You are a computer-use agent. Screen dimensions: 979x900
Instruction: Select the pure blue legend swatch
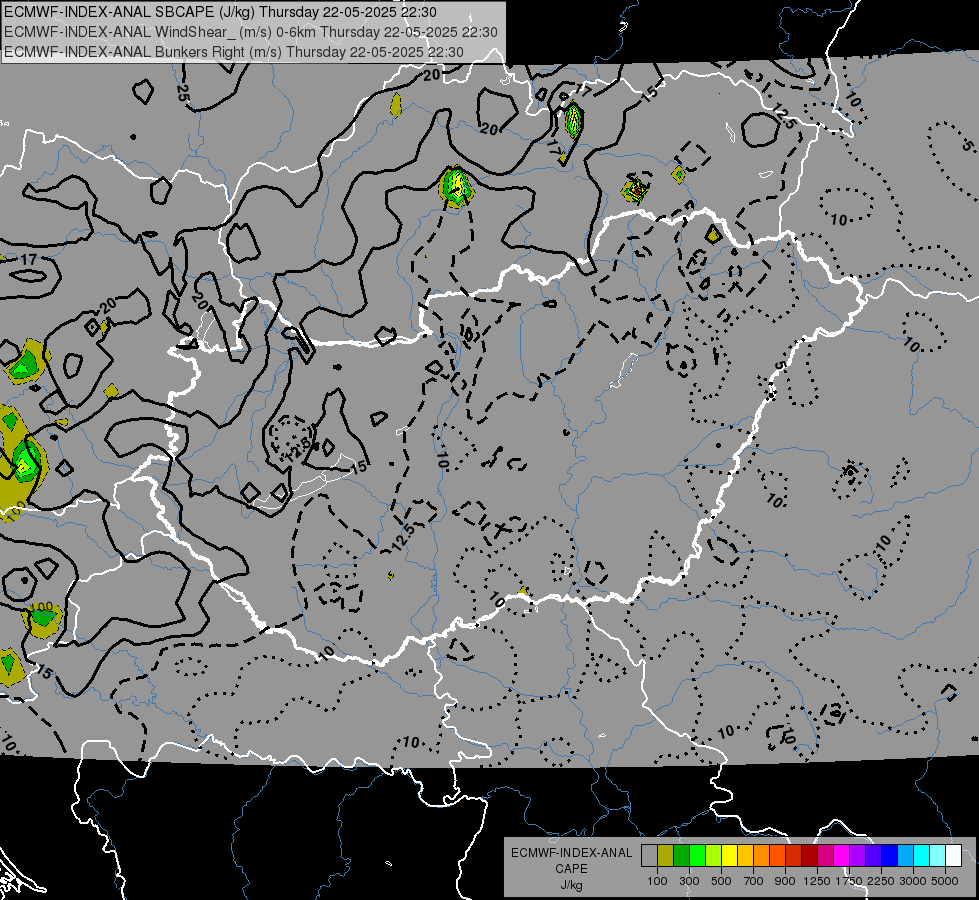point(890,856)
